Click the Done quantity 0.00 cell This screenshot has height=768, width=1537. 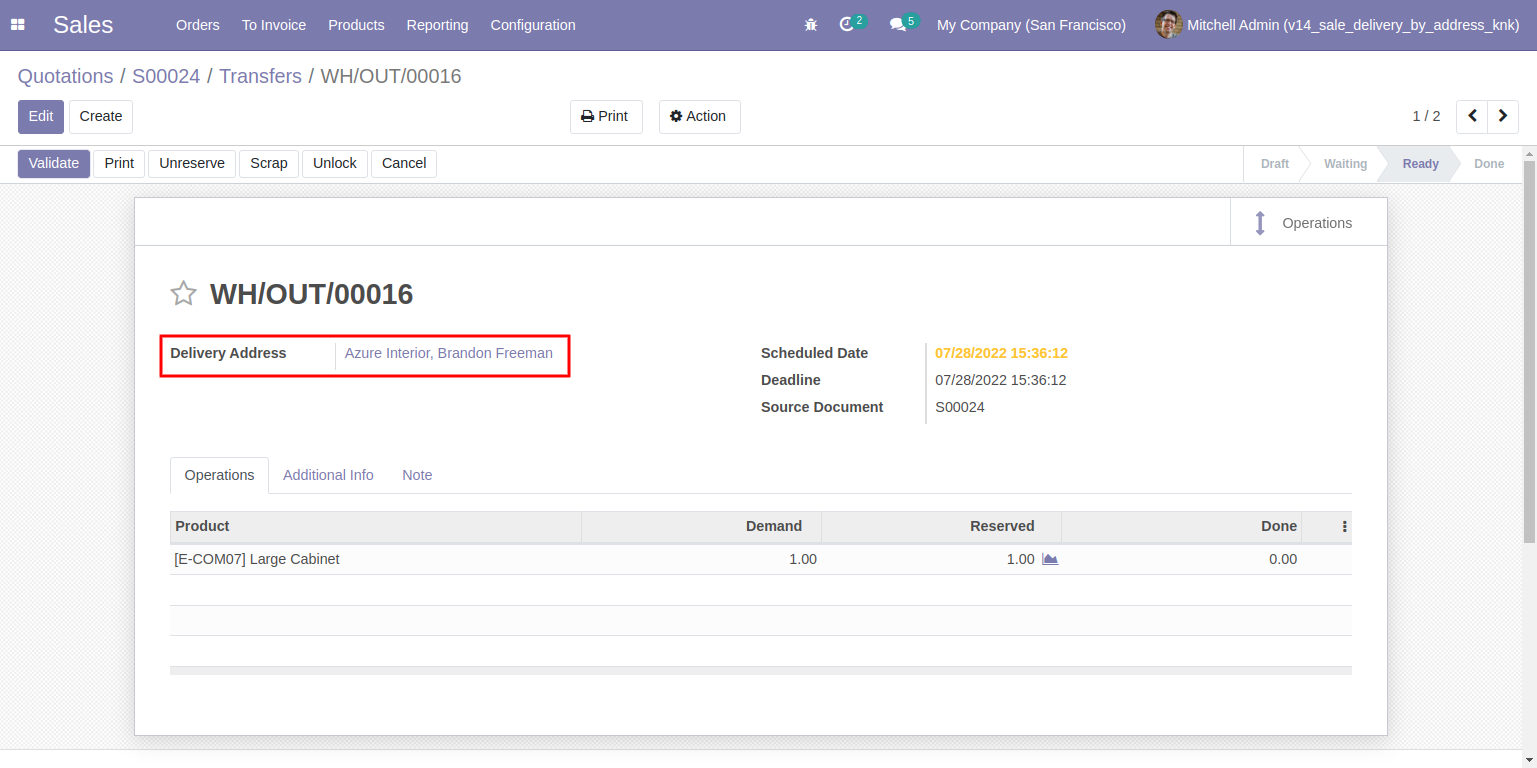tap(1182, 559)
